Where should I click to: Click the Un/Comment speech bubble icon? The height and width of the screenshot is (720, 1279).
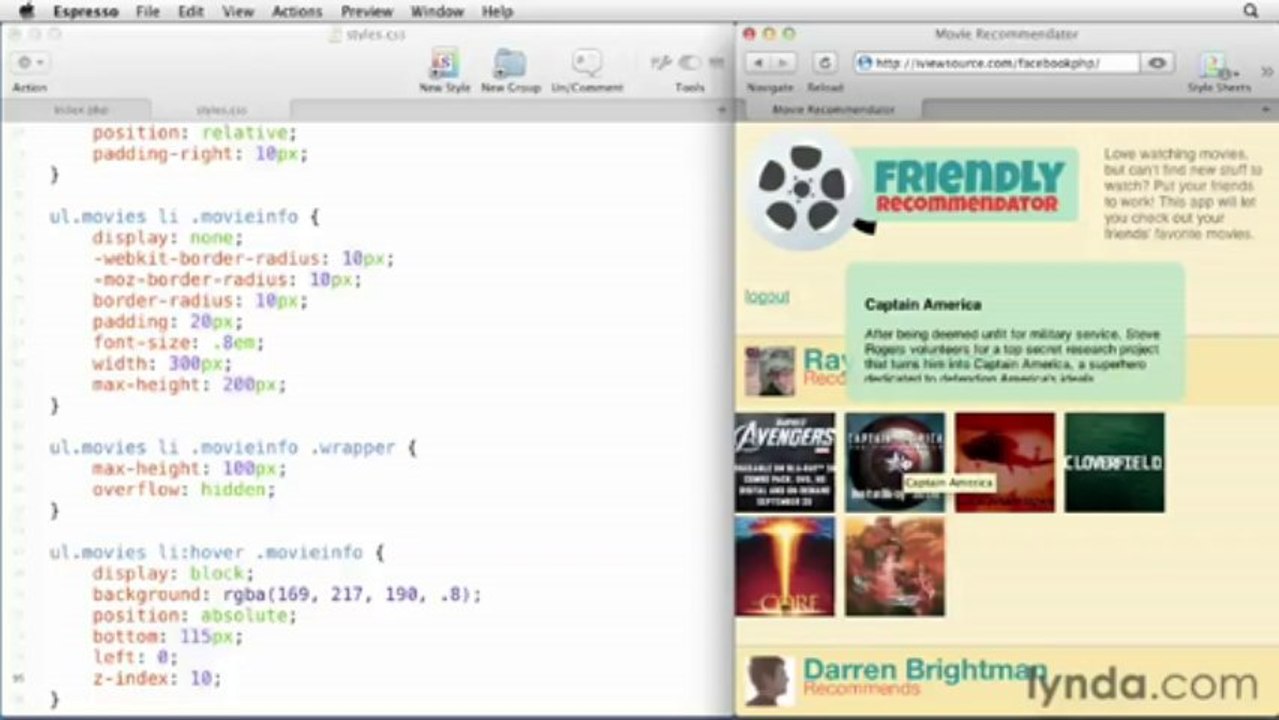(587, 62)
